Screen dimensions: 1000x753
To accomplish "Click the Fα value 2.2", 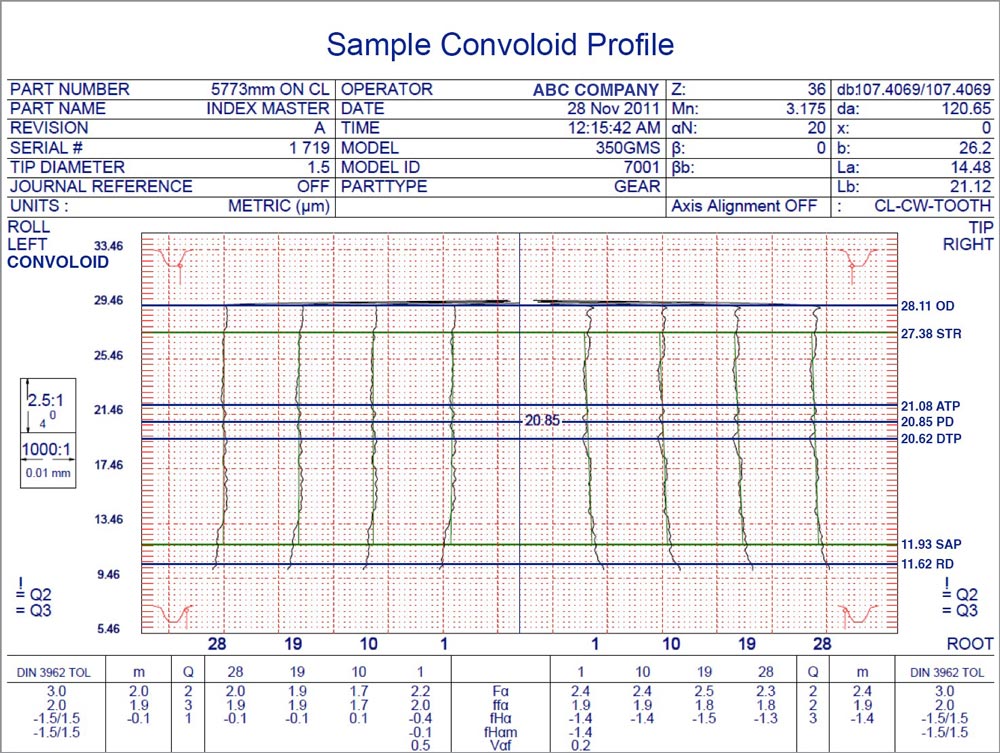I will coord(420,691).
